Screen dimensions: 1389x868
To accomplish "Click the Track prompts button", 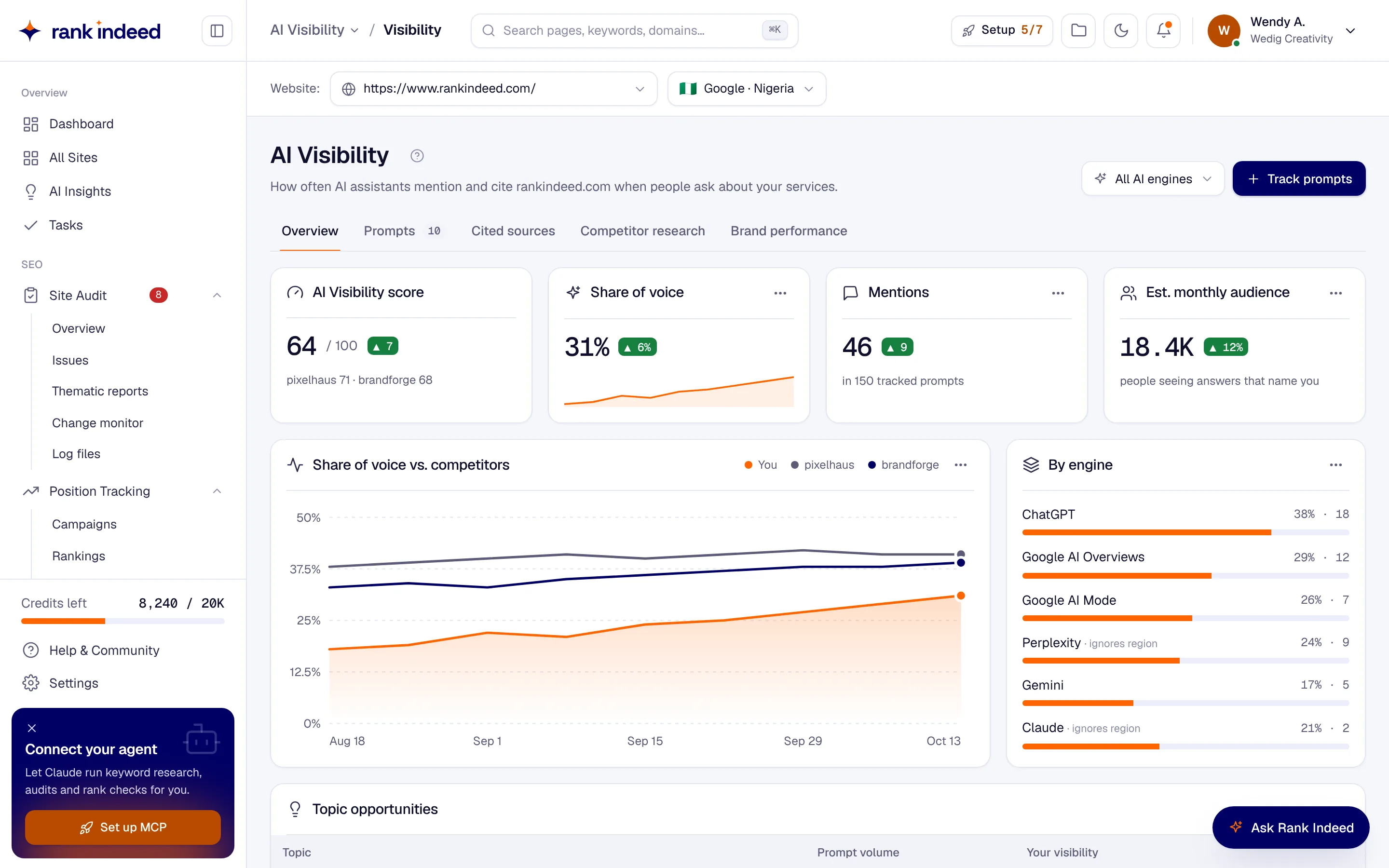I will pyautogui.click(x=1299, y=178).
